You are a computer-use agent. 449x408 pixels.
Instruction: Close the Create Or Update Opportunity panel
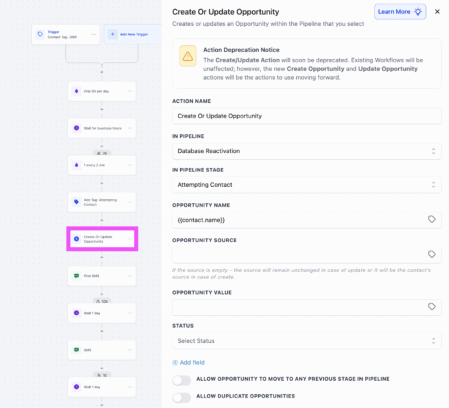pos(437,12)
